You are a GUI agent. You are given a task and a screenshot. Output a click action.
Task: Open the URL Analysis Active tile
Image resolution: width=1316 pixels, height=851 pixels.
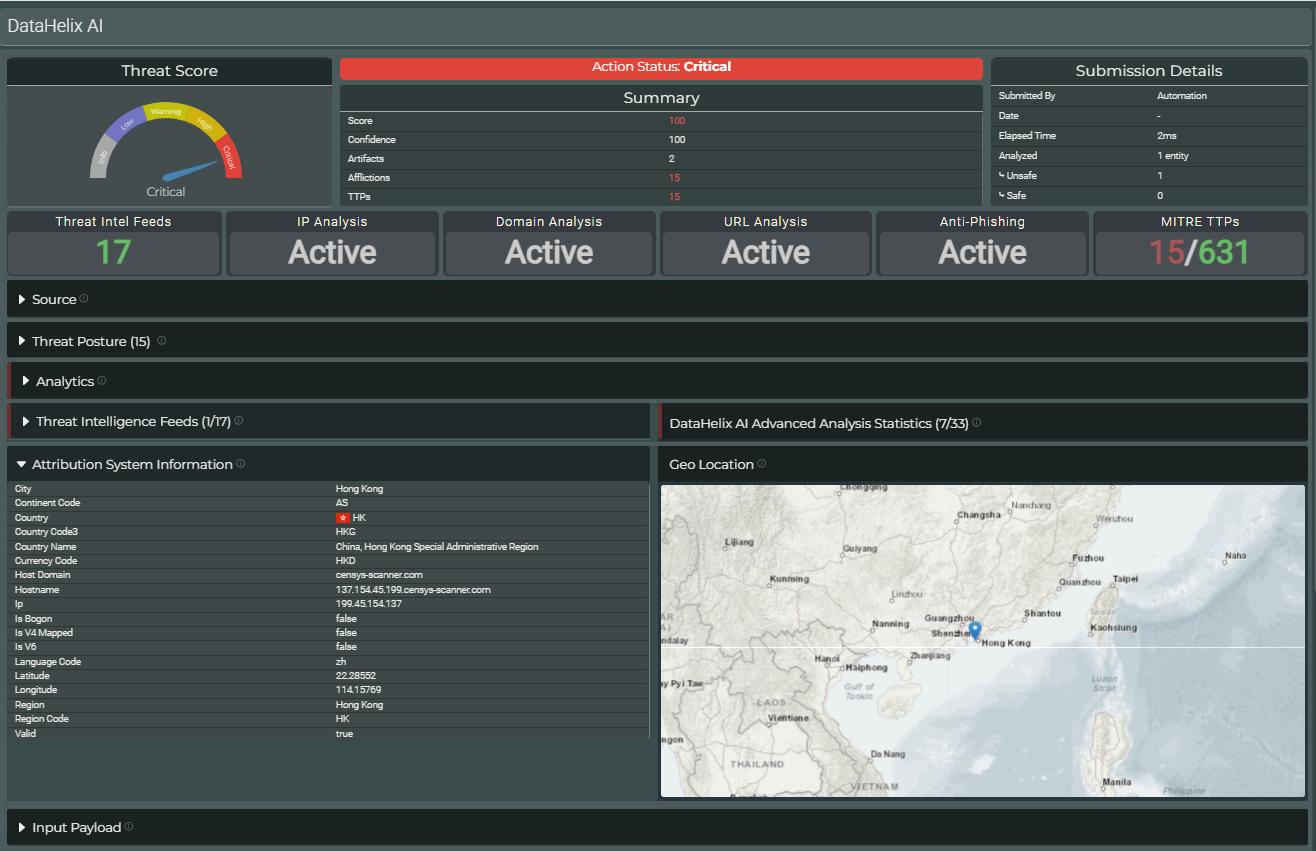(766, 243)
